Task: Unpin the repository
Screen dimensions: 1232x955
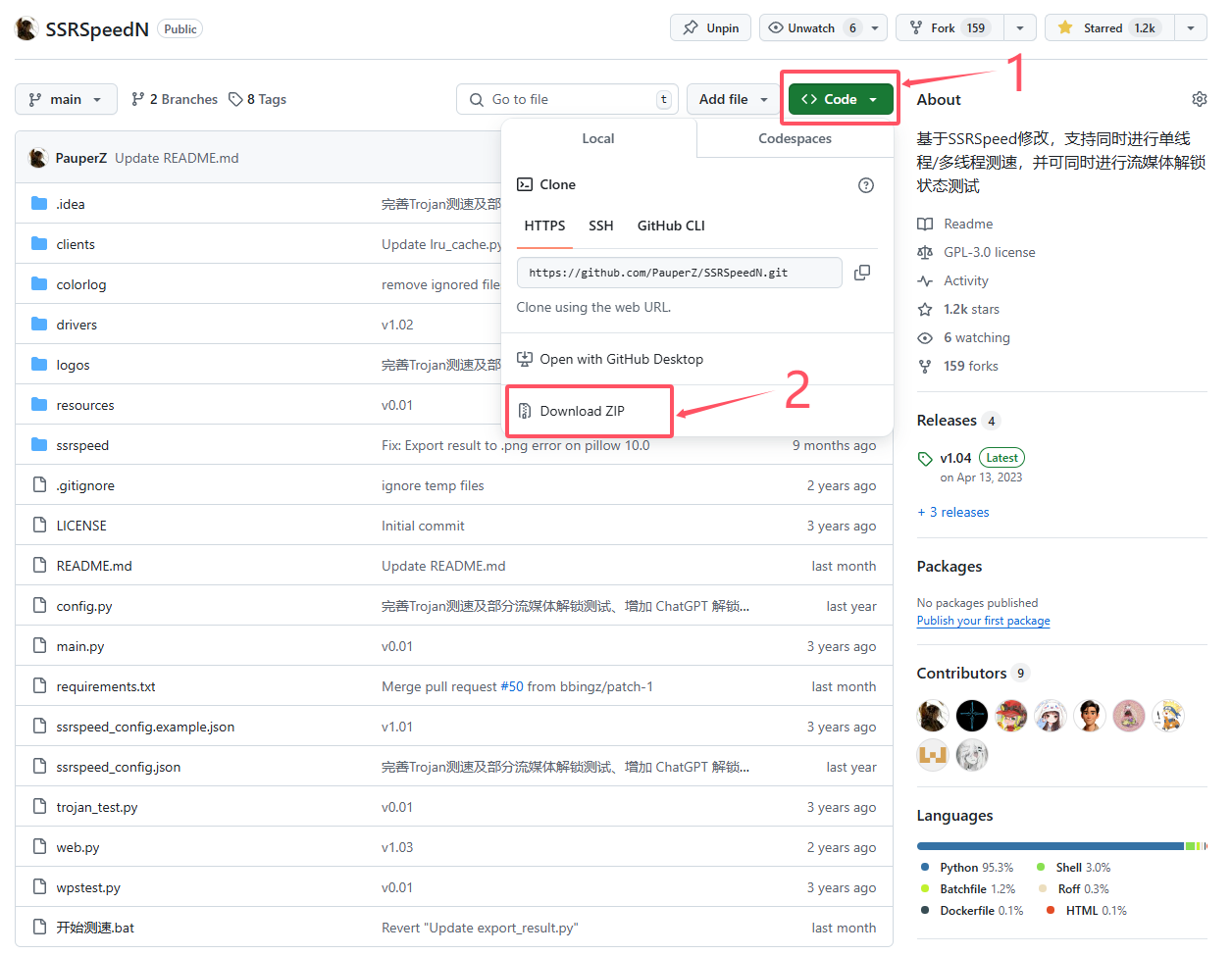Action: click(x=710, y=27)
